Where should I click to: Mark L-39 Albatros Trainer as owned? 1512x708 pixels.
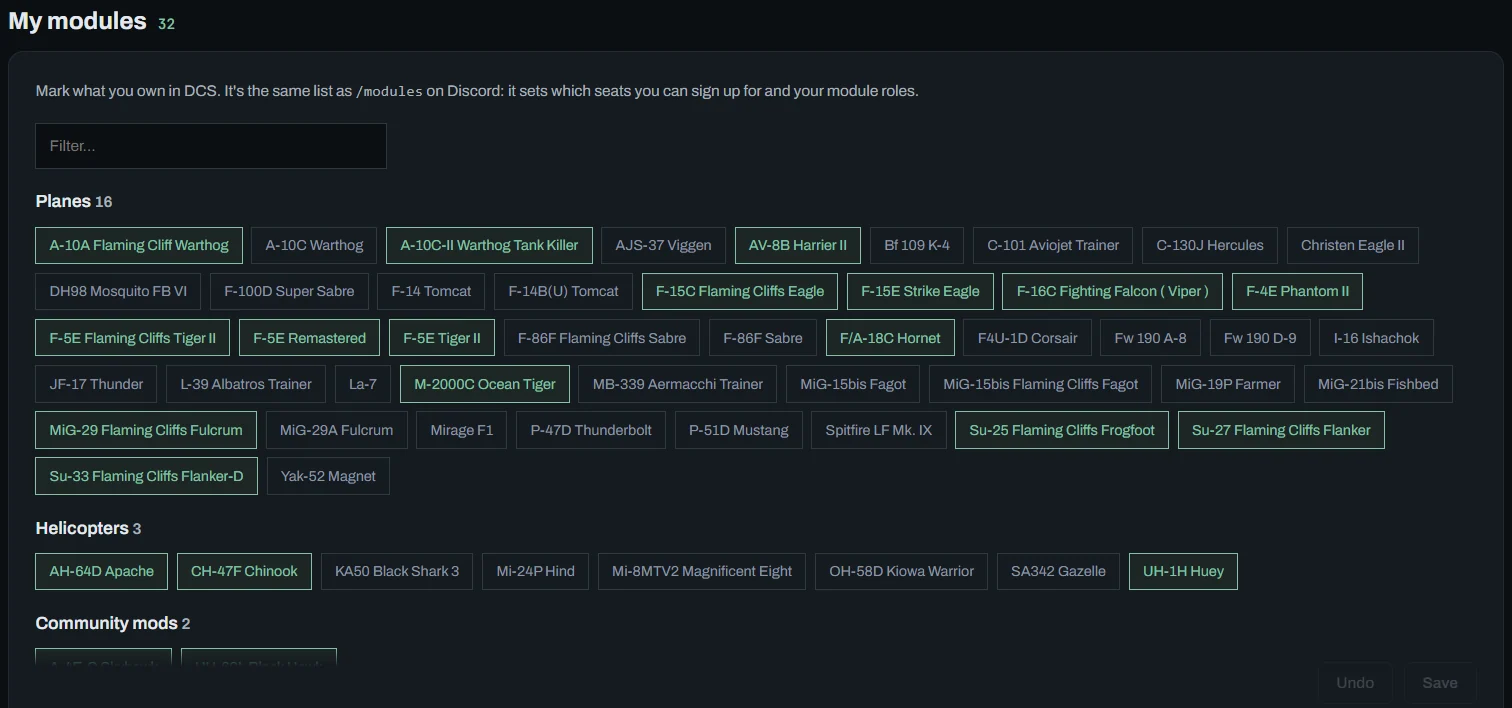click(x=246, y=384)
